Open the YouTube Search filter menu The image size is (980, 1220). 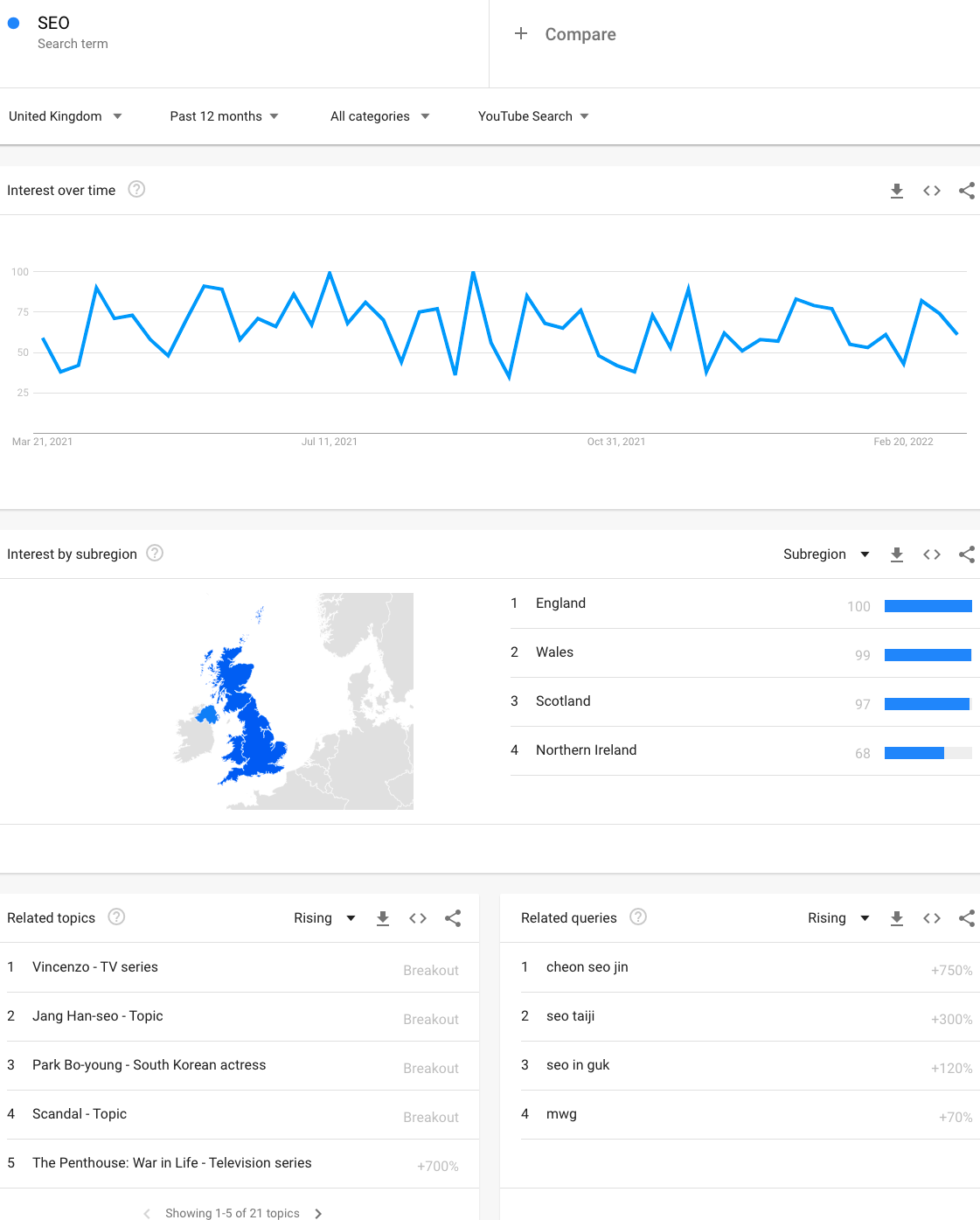[533, 115]
